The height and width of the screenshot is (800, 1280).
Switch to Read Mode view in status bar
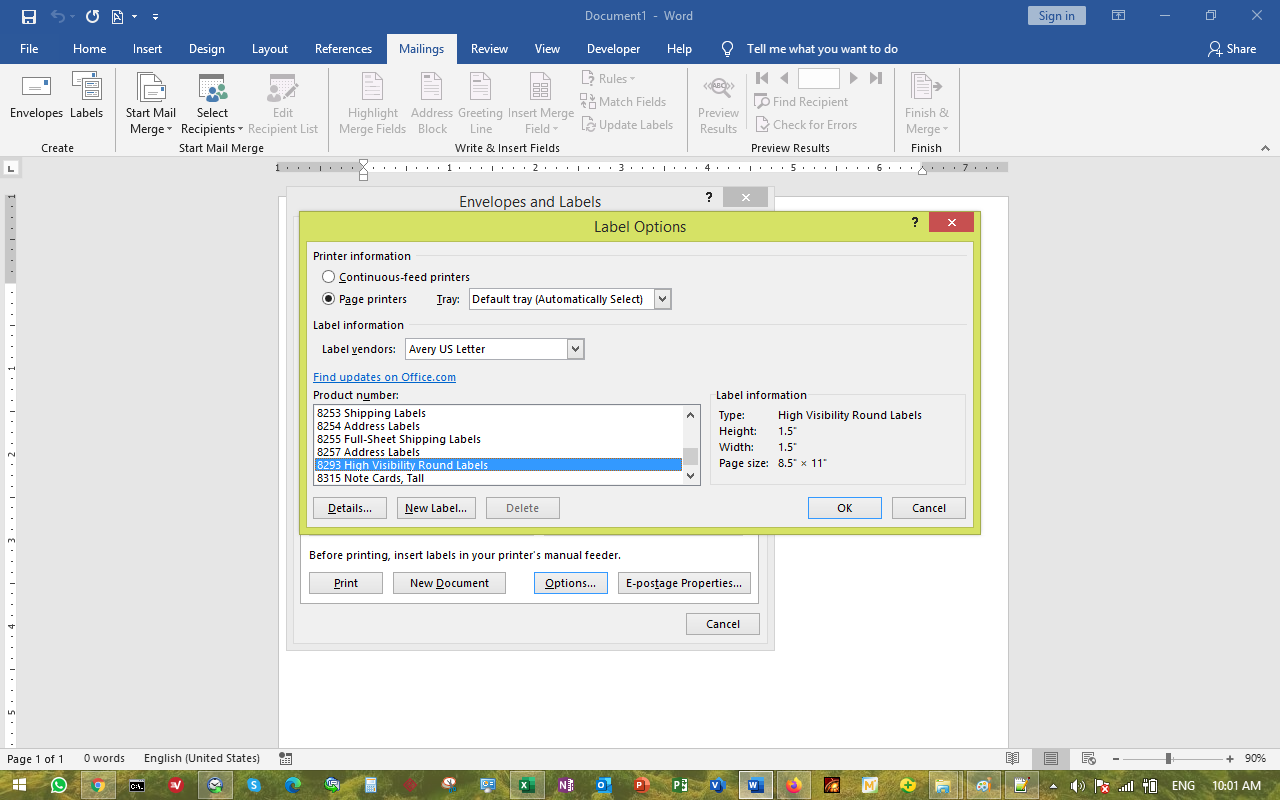(1013, 759)
